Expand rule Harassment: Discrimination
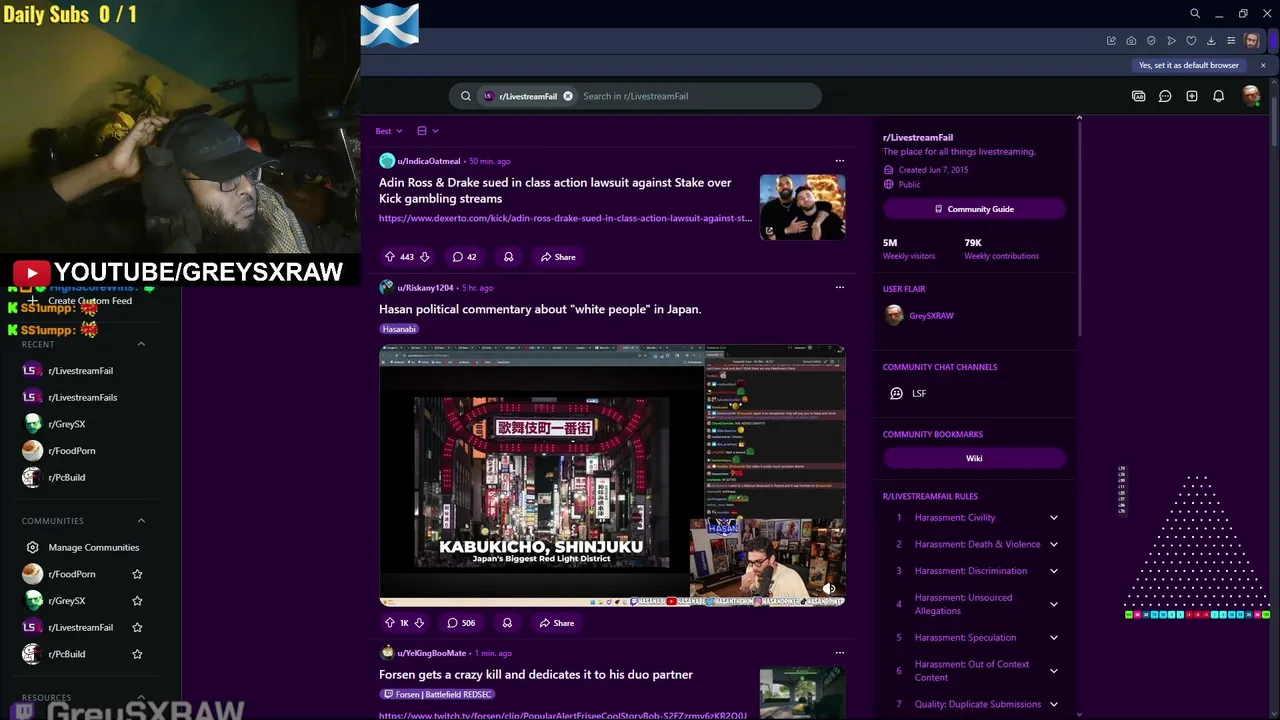The image size is (1280, 720). tap(1053, 571)
